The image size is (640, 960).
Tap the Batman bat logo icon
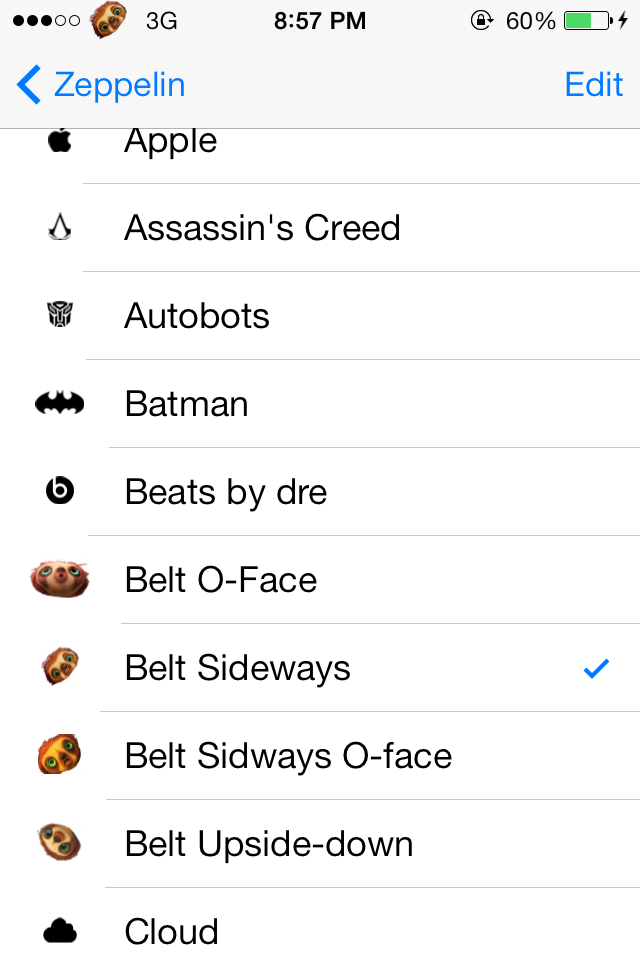click(x=59, y=404)
